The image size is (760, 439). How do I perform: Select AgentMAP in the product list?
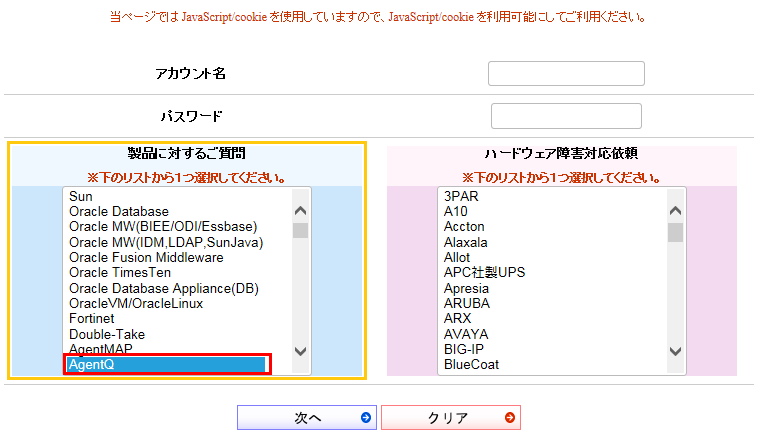[100, 349]
